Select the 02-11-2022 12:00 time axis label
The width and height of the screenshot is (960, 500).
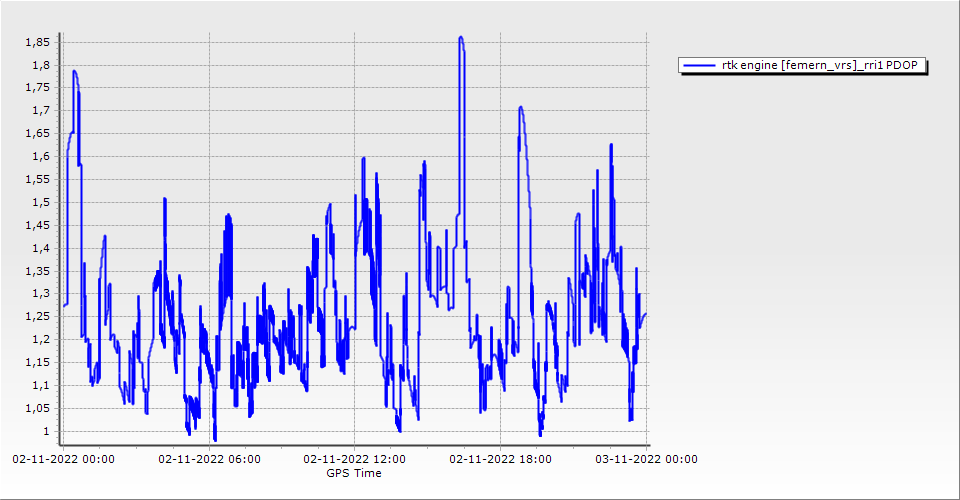coord(354,460)
